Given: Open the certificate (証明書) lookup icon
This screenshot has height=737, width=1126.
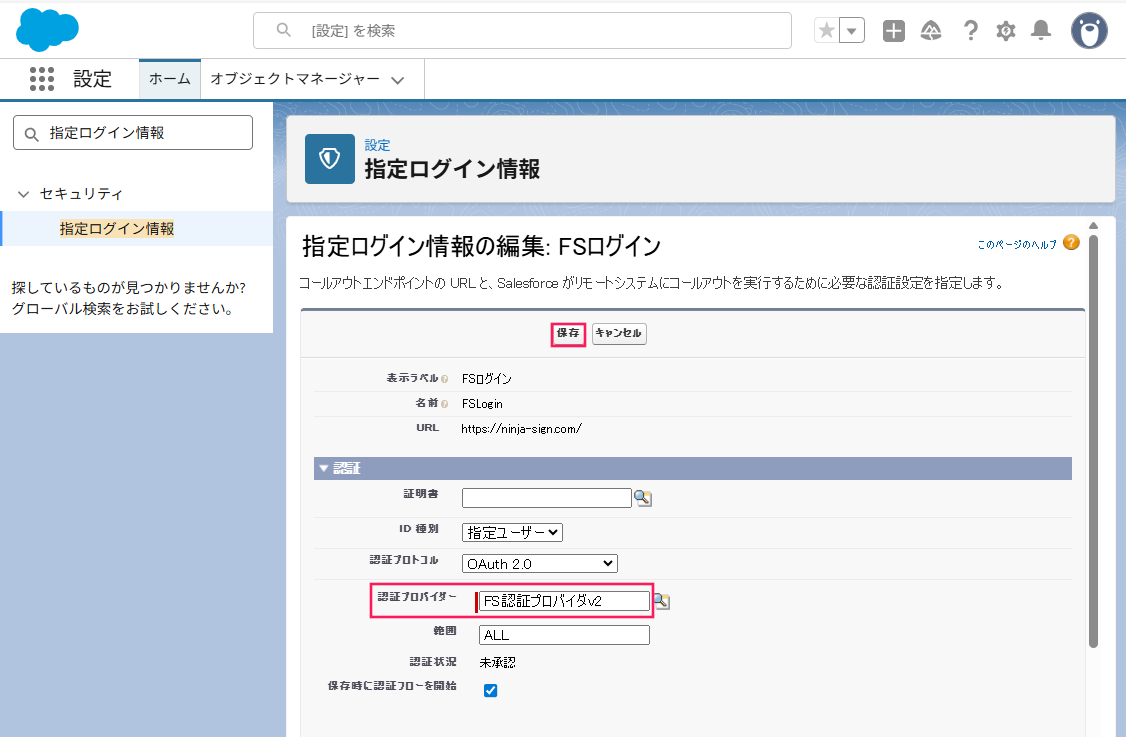Looking at the screenshot, I should 643,498.
